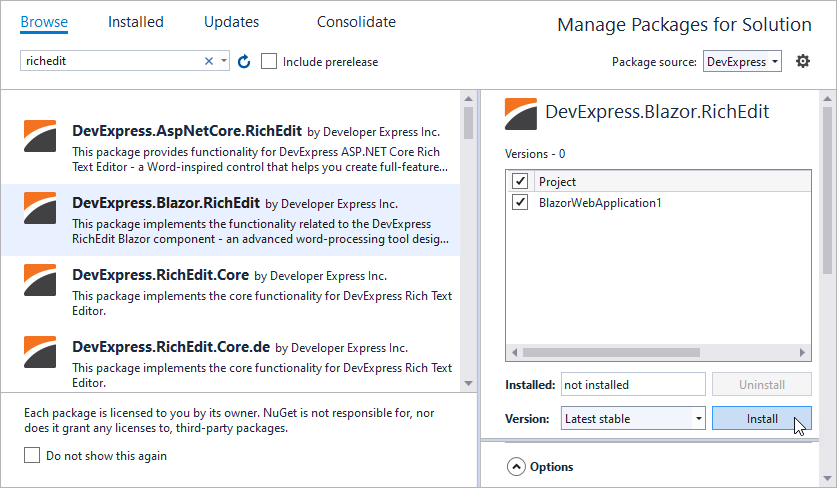The width and height of the screenshot is (837, 488).
Task: Collapse the Options section chevron
Action: [516, 467]
